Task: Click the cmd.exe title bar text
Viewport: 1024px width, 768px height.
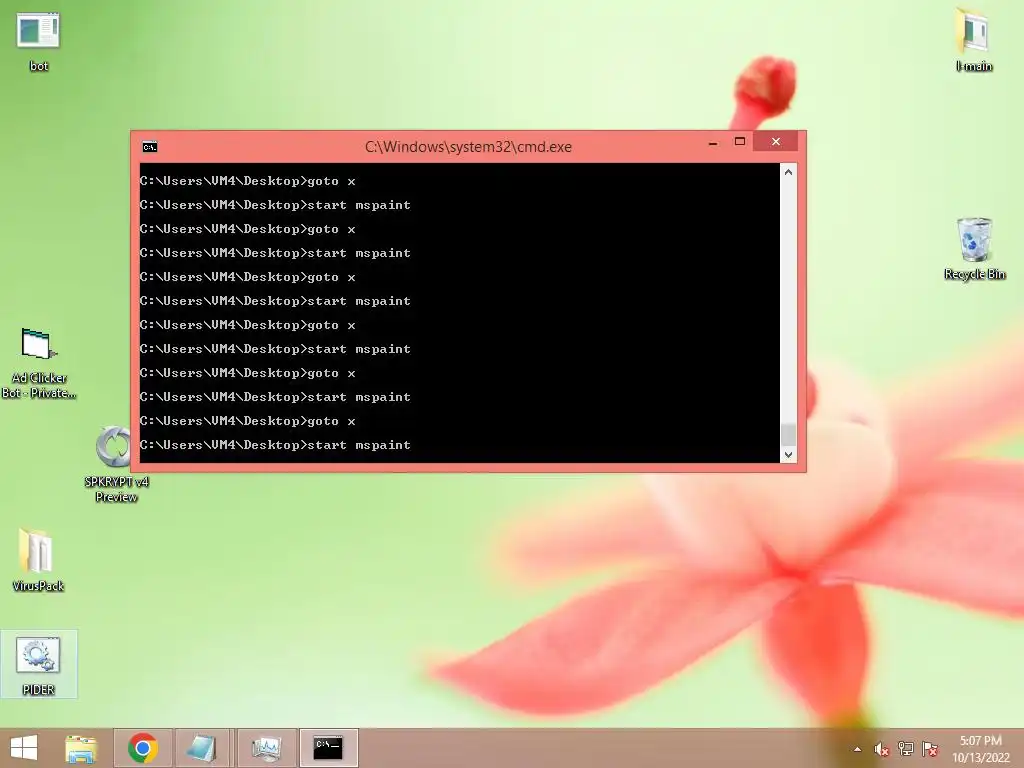Action: pyautogui.click(x=468, y=147)
